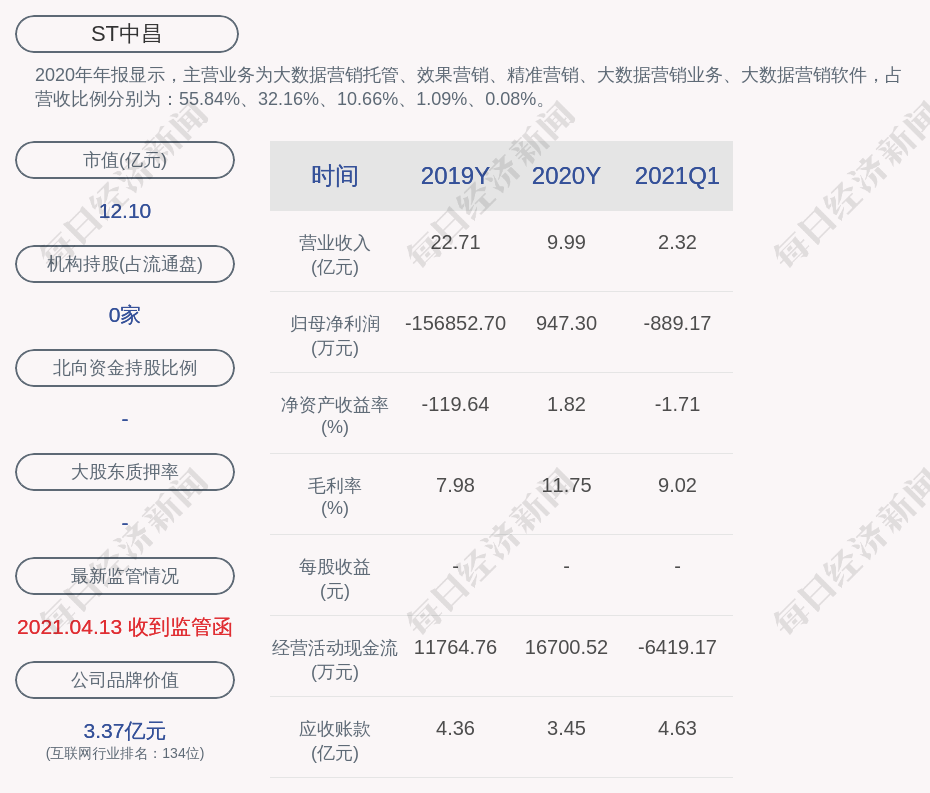
Task: Select the gross margin value 7.98
Action: tap(456, 485)
